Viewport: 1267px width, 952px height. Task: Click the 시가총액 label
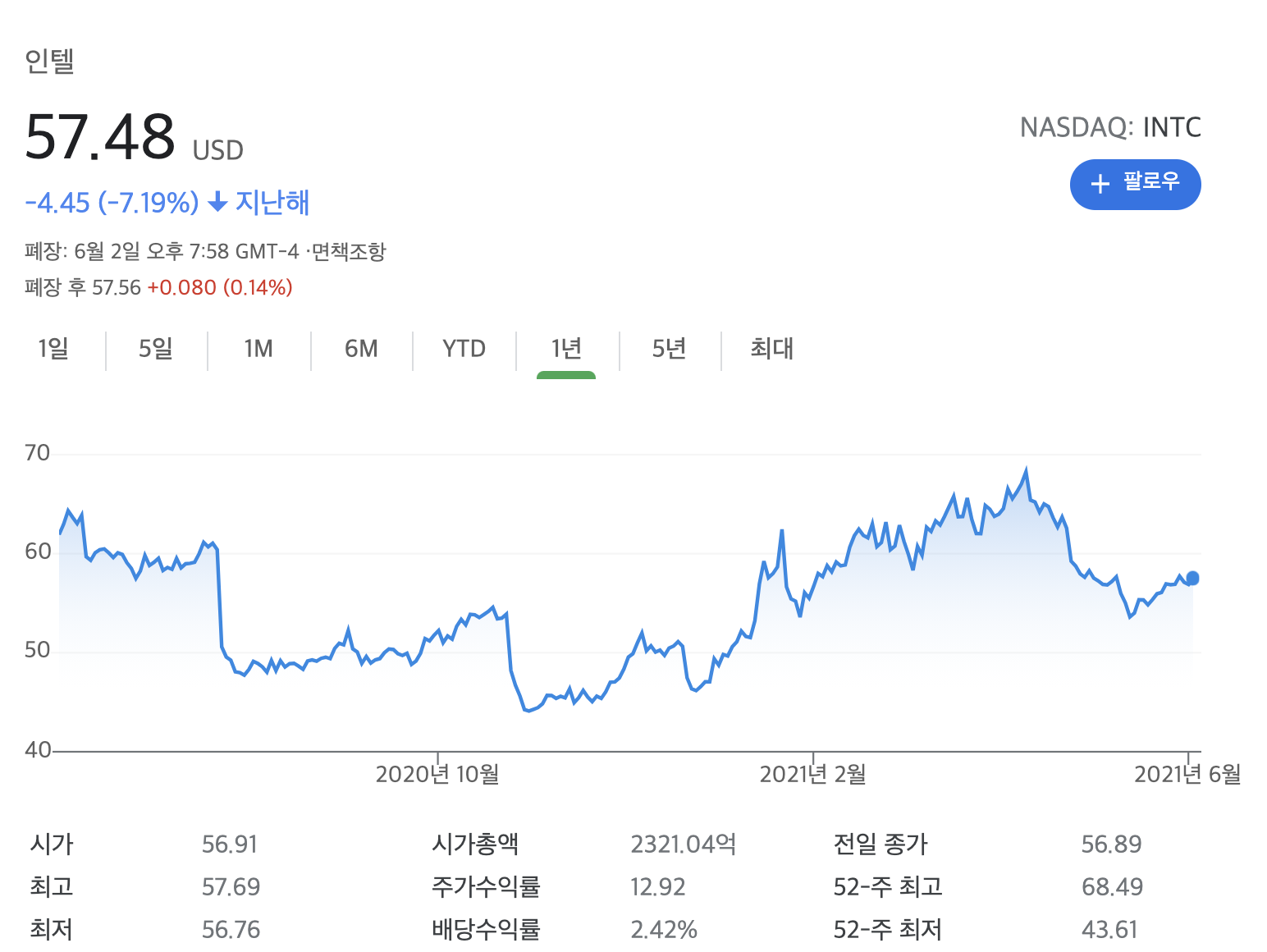[x=475, y=844]
